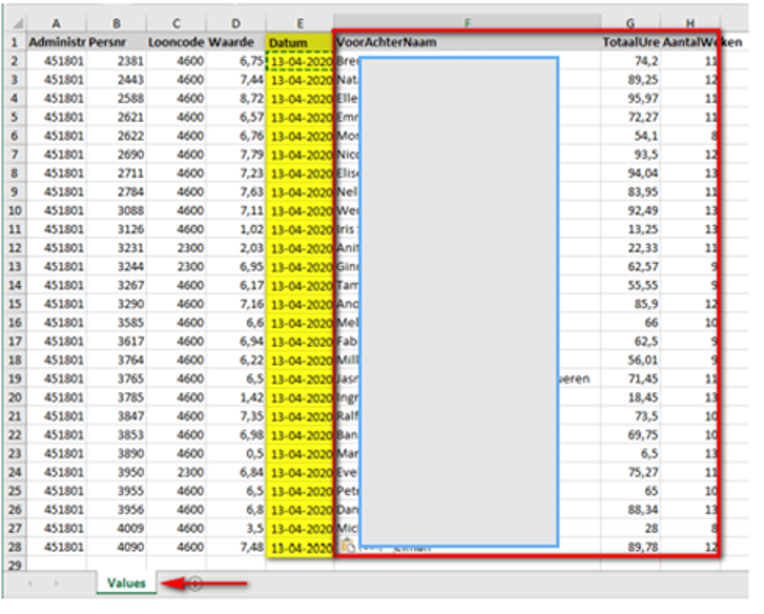Select row 28 header

(15, 547)
